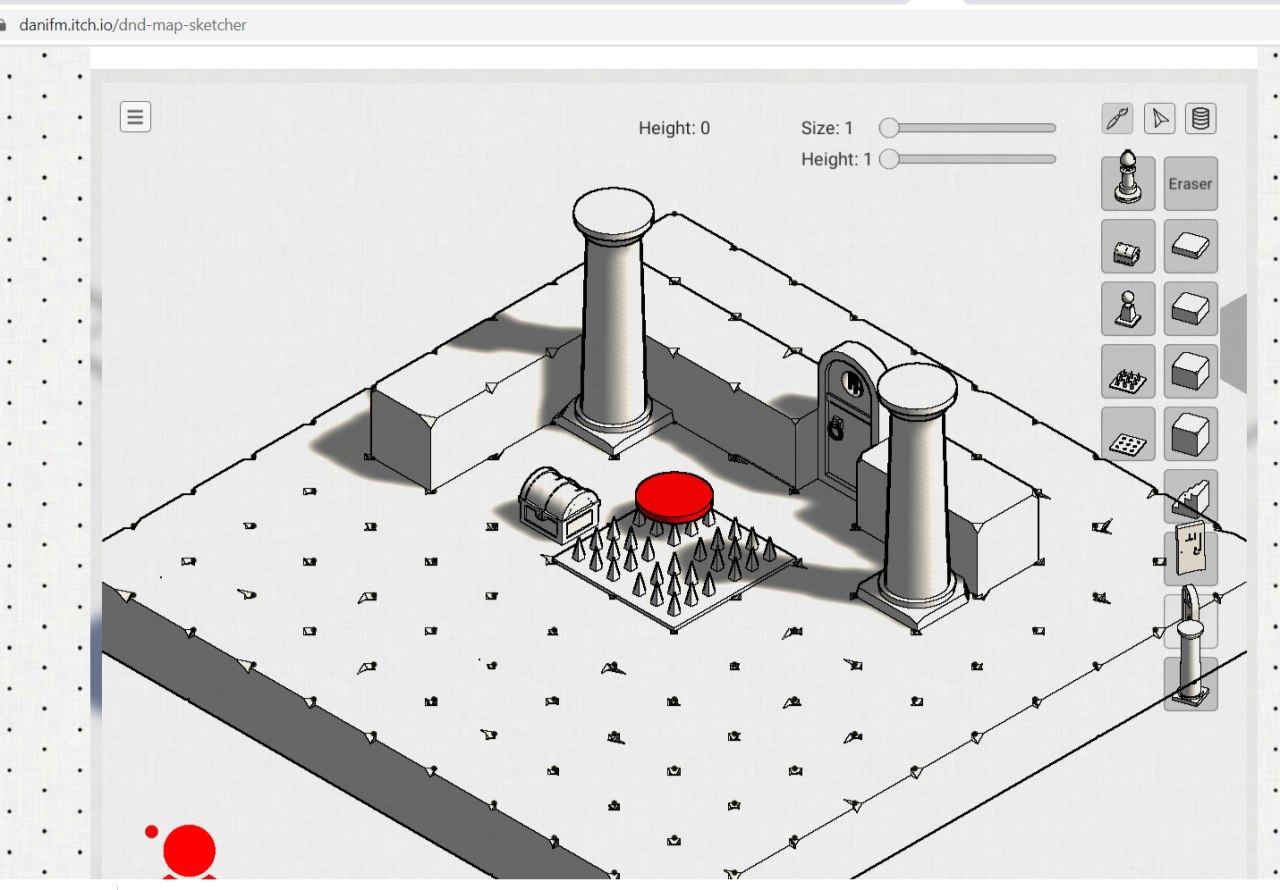Screen dimensions: 1280x890
Task: Pick the flat grate tile
Action: (x=1128, y=433)
